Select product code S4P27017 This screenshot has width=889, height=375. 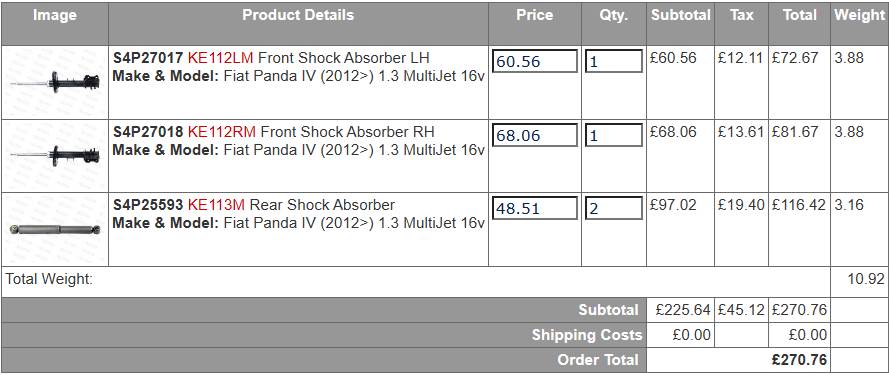coord(148,58)
